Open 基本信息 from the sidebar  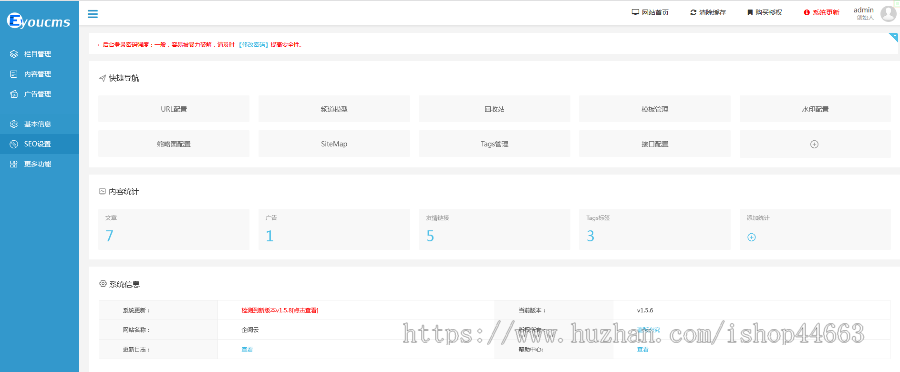(39, 124)
